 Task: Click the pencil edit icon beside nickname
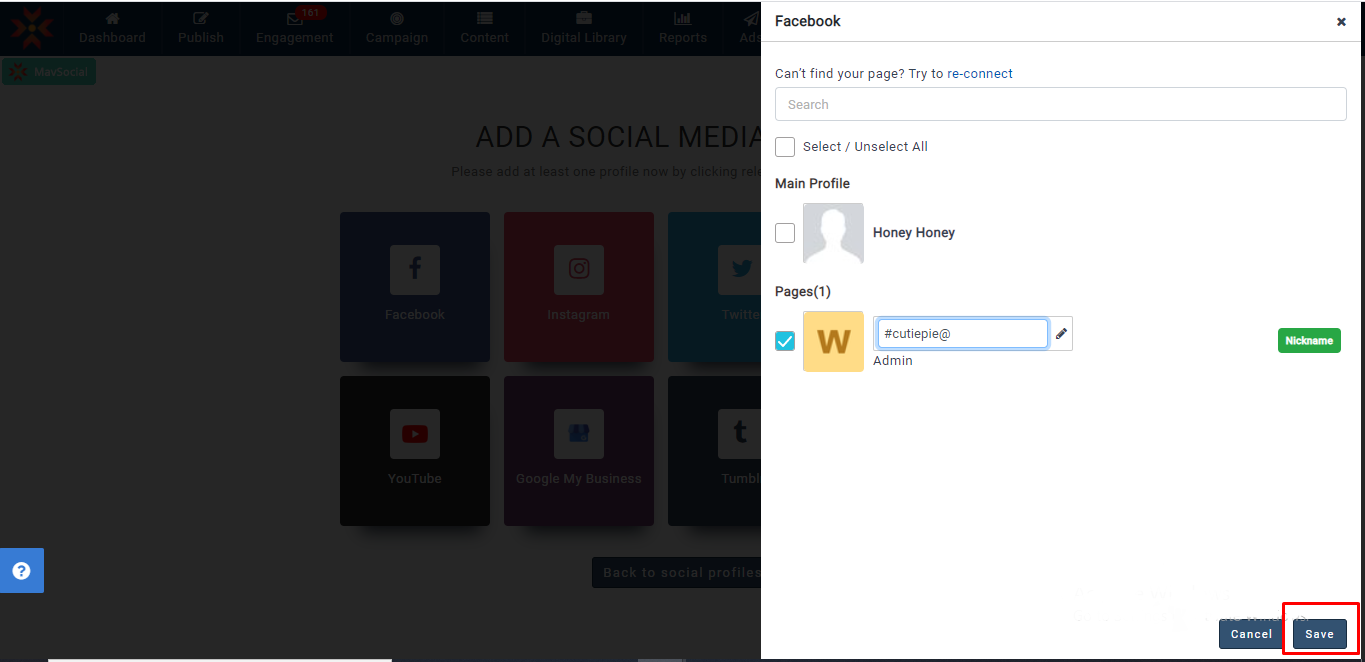[1061, 334]
